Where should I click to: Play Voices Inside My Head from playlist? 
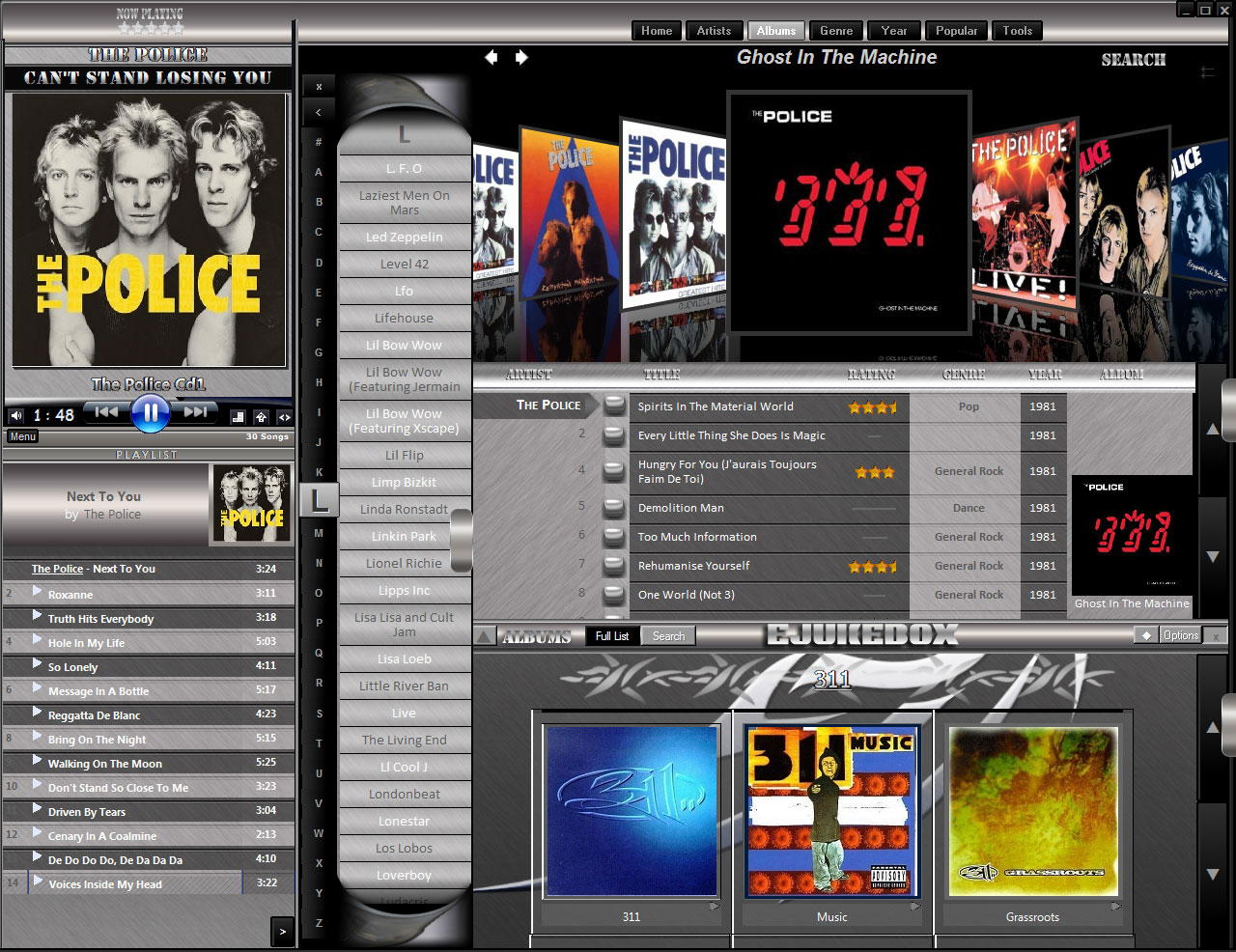[x=135, y=883]
